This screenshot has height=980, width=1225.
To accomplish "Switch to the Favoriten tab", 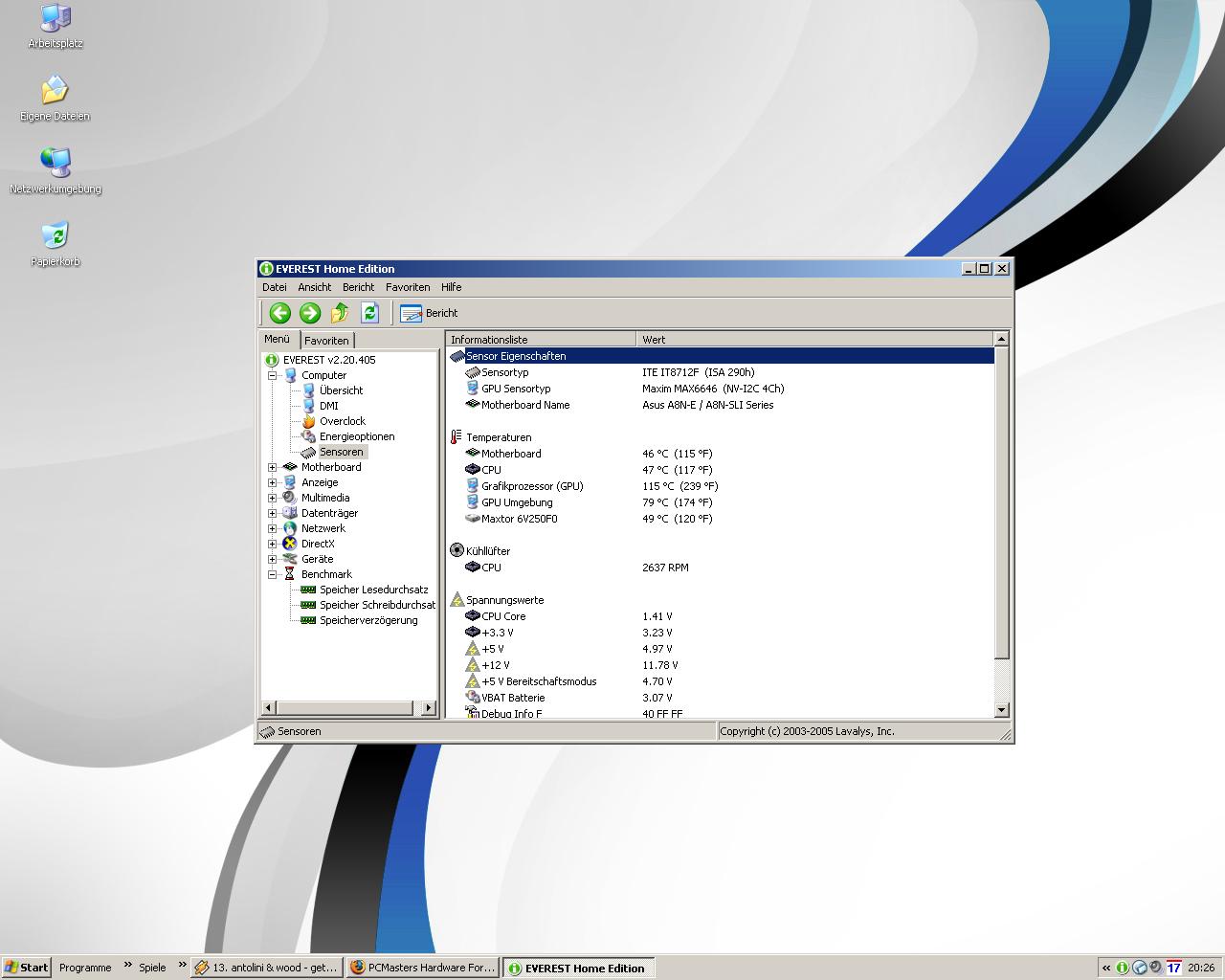I will tap(326, 341).
